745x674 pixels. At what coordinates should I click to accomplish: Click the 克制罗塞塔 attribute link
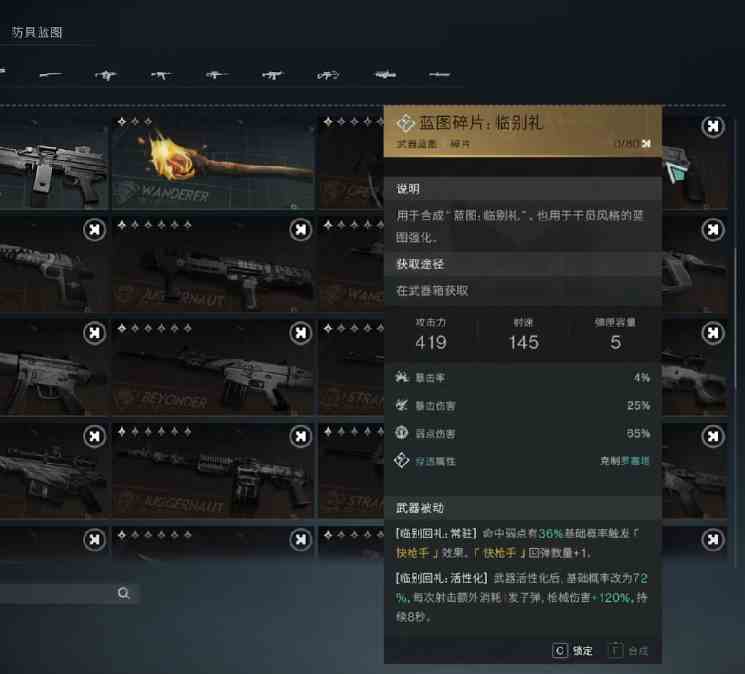click(625, 461)
